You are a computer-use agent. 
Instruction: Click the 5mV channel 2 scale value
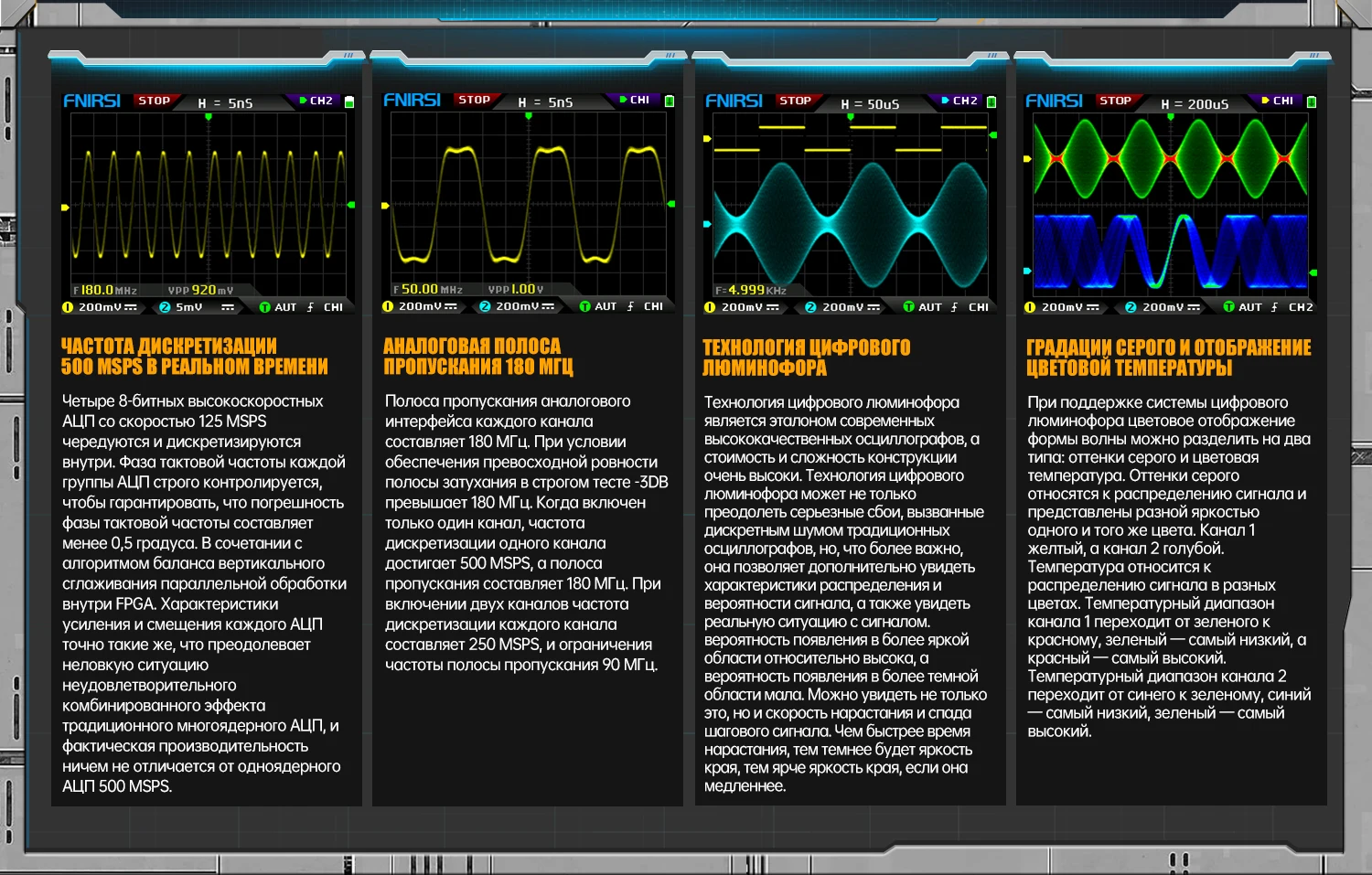click(x=189, y=307)
